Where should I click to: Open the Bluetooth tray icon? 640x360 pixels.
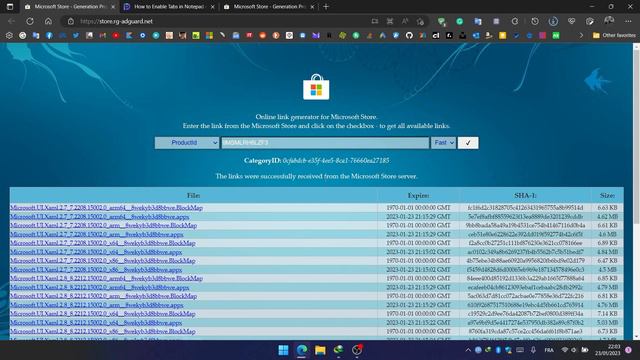click(498, 350)
